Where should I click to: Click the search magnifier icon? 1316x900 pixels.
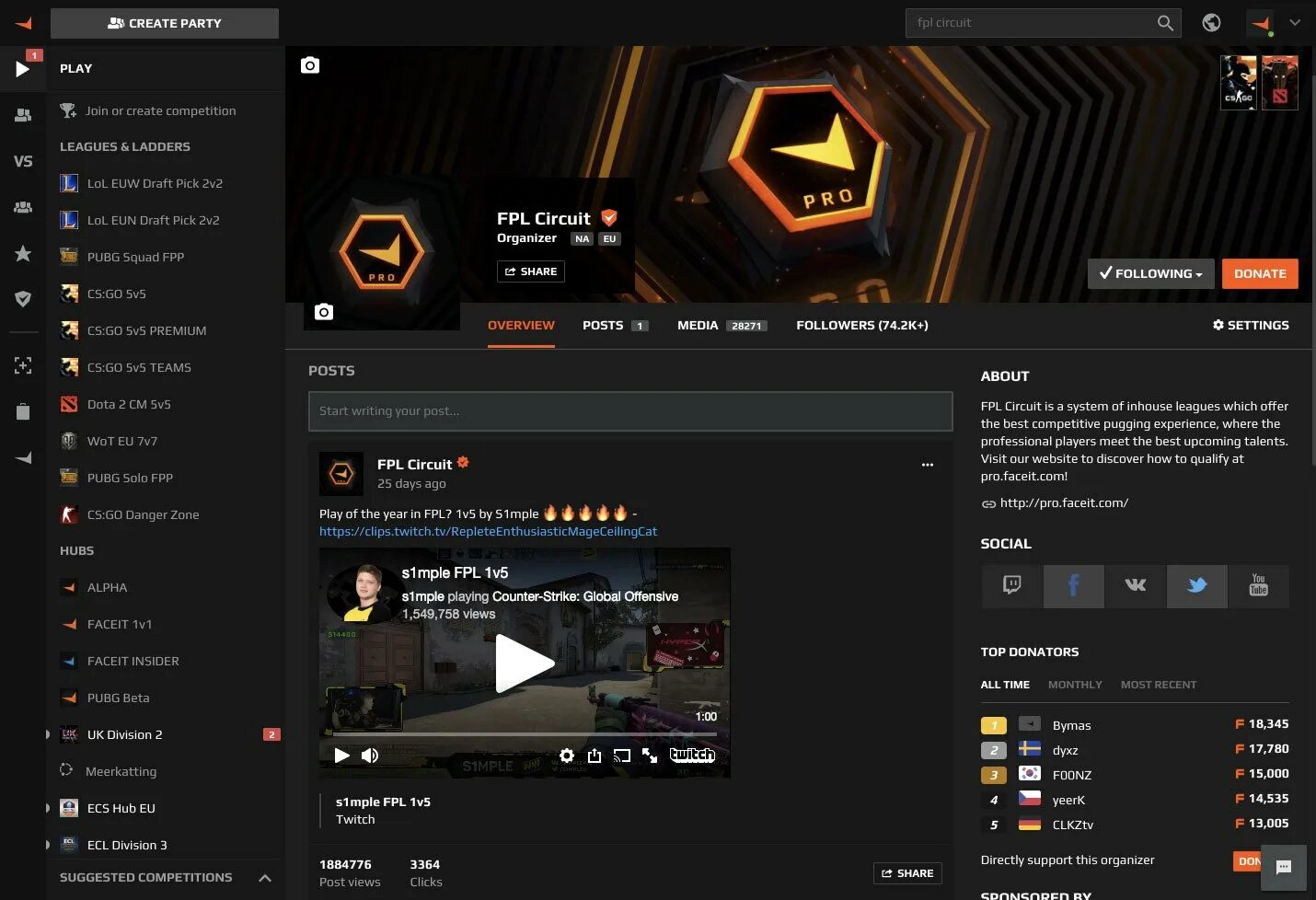point(1165,23)
